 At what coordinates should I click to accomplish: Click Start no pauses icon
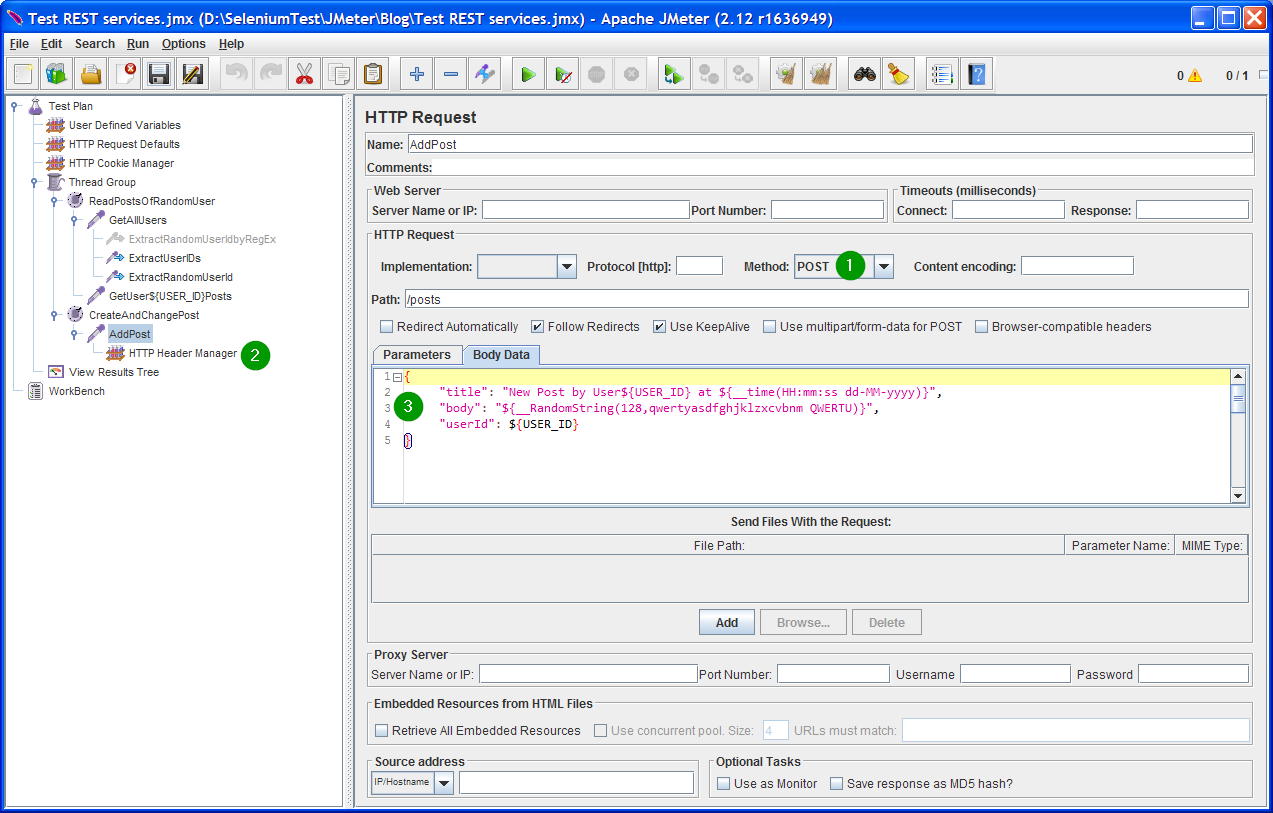(563, 74)
